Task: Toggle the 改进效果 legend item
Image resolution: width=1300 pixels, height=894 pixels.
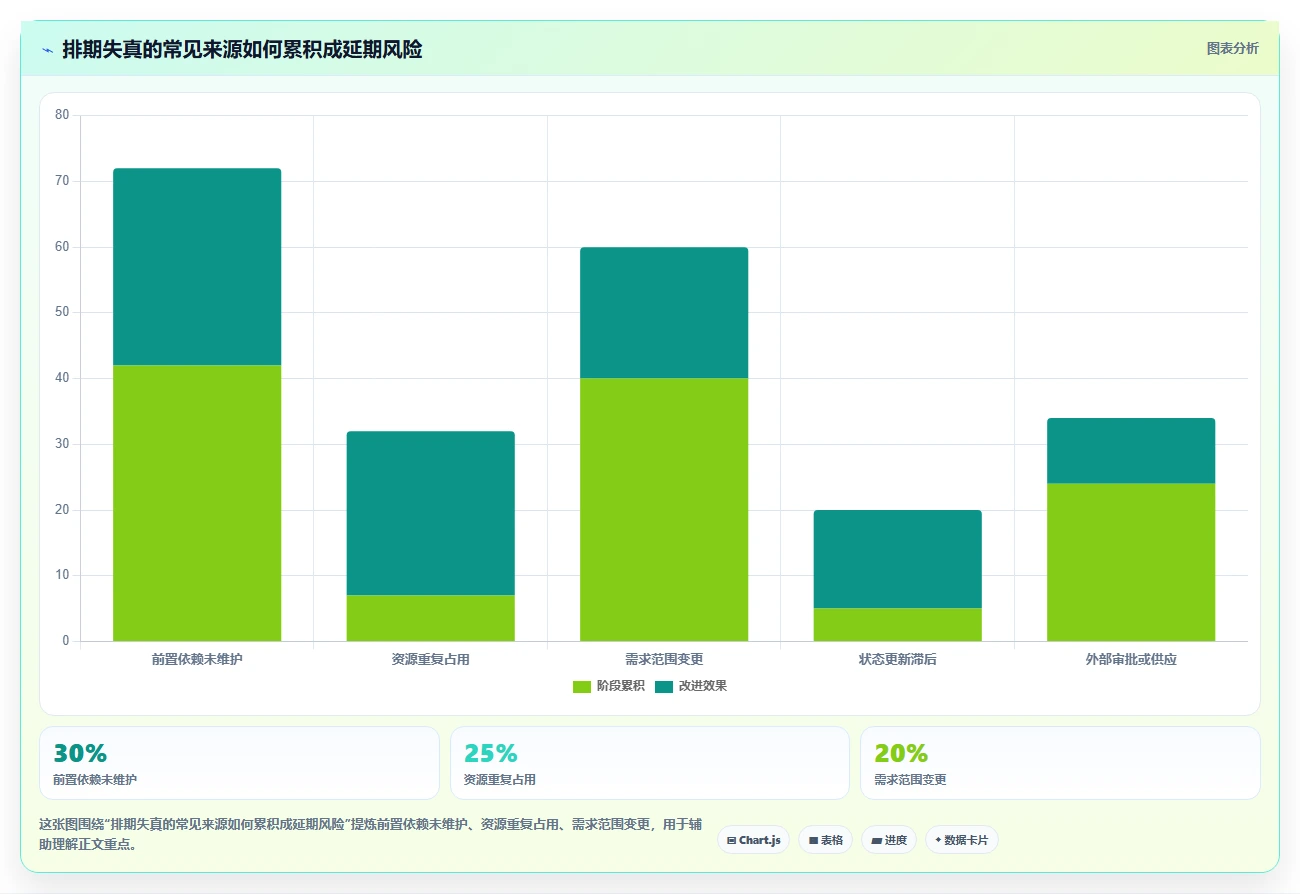Action: (x=690, y=686)
